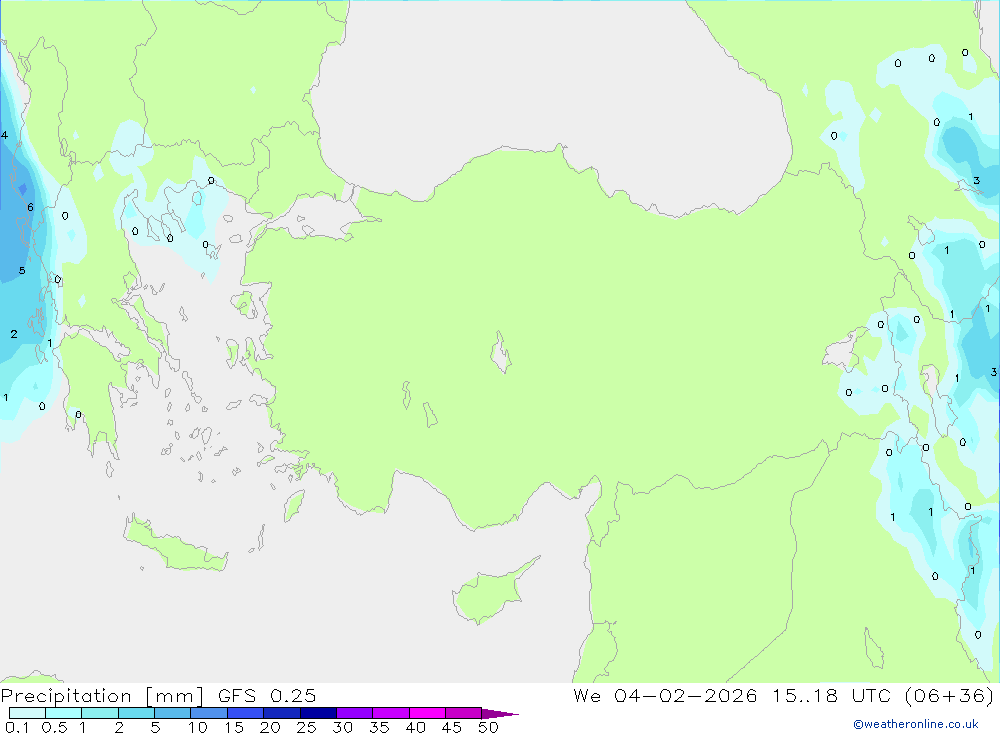
Task: Click the 0.1–0.5 mm palest cyan legend swatch
Action: pyautogui.click(x=27, y=713)
